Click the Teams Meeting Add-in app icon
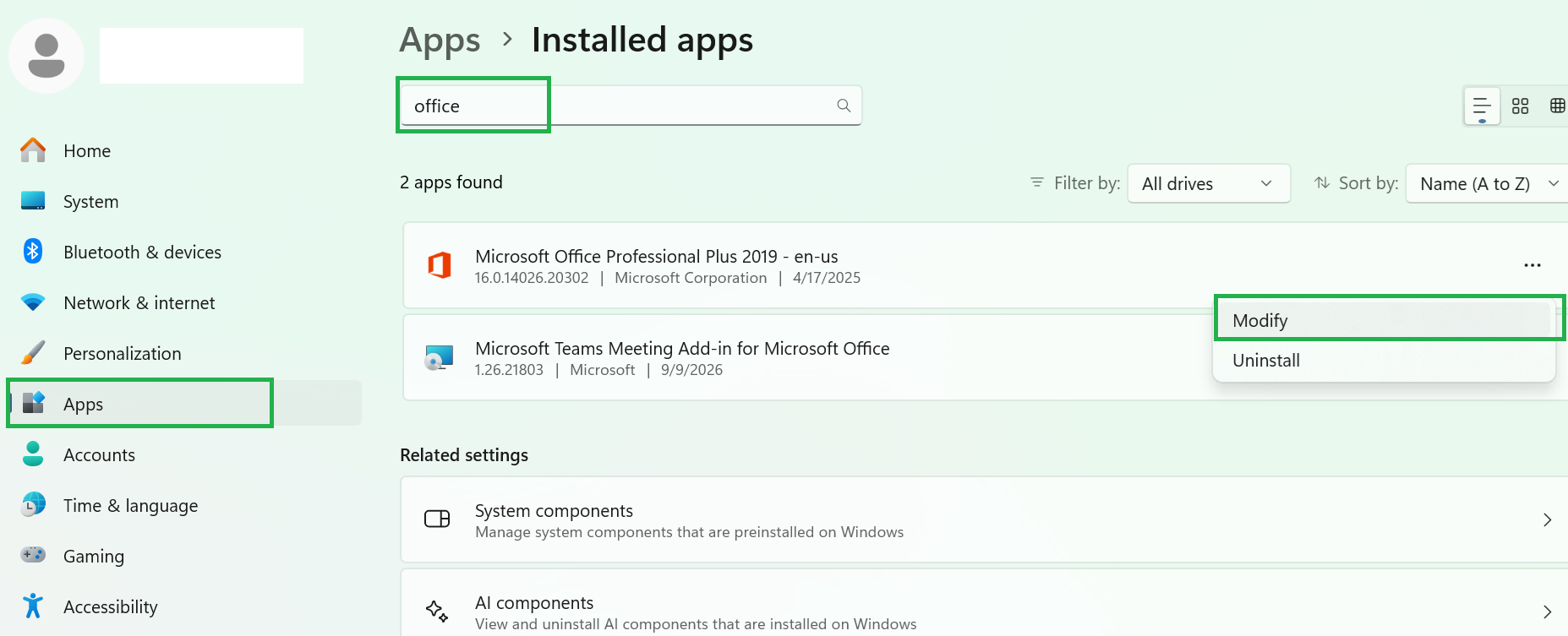The image size is (1568, 636). [x=440, y=357]
